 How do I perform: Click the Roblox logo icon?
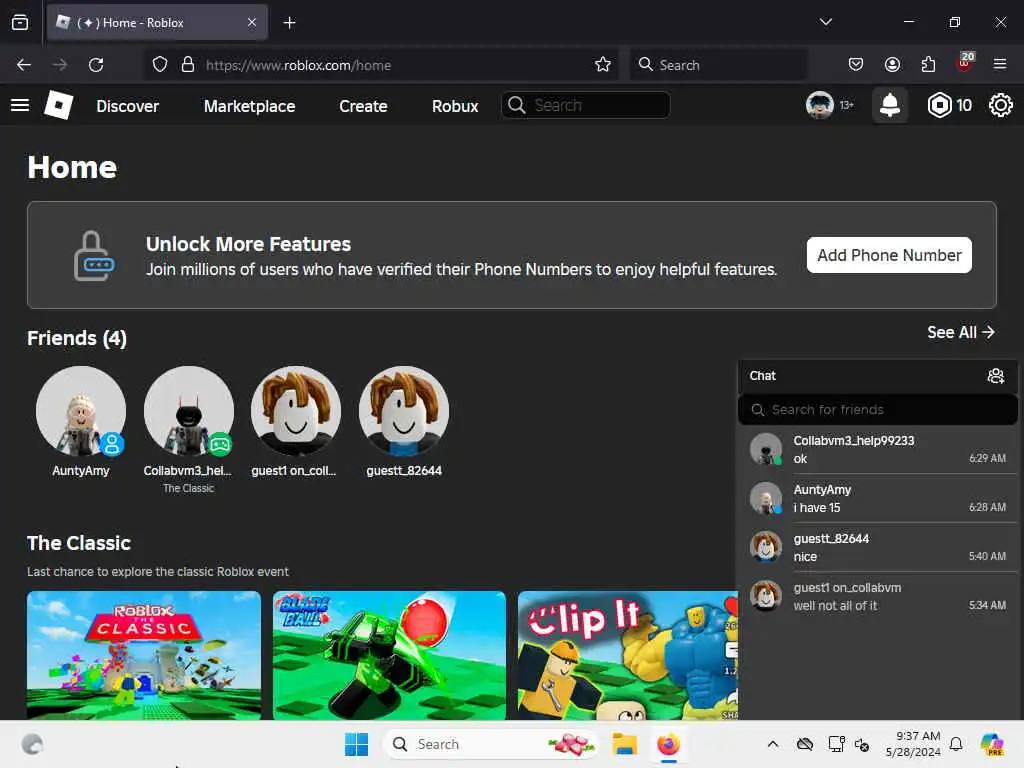[x=58, y=105]
